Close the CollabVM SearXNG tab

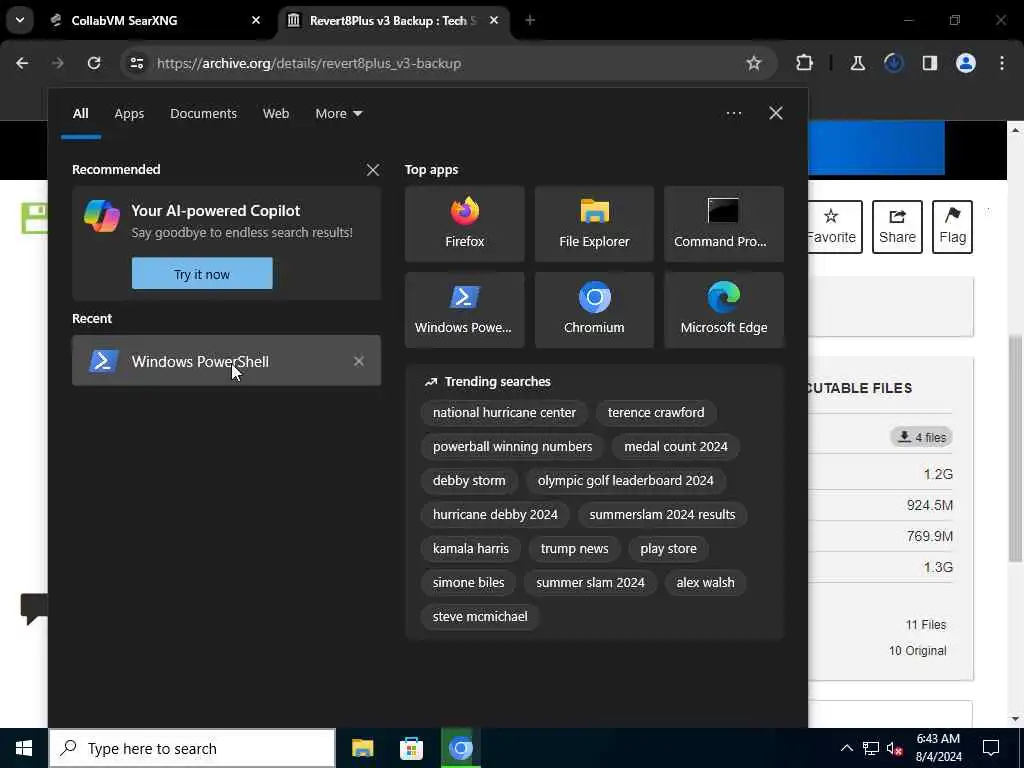(x=256, y=21)
